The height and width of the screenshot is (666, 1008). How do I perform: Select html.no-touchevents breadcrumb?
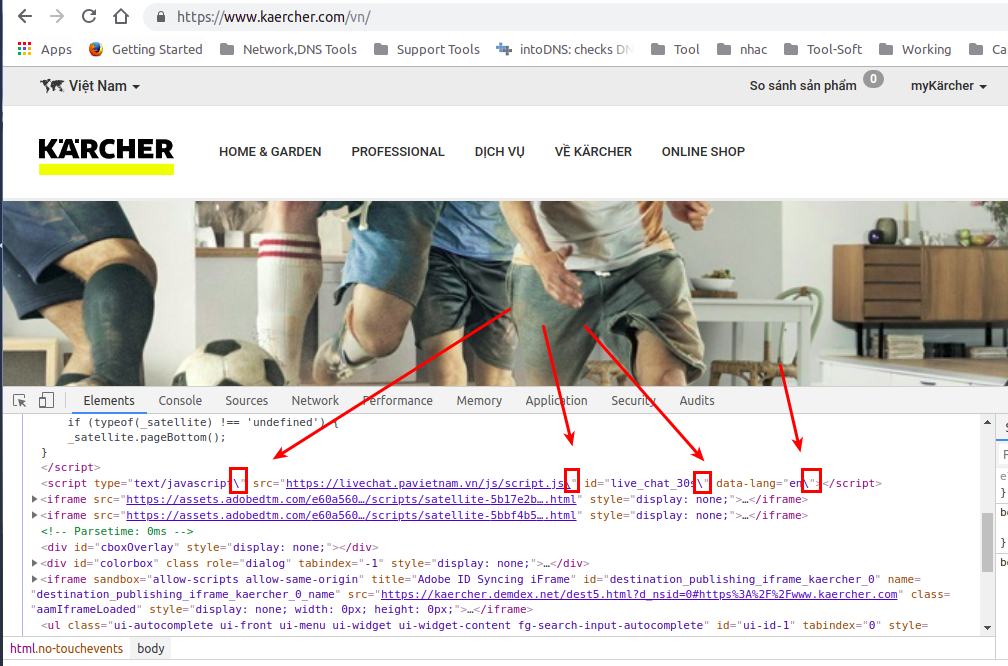66,649
